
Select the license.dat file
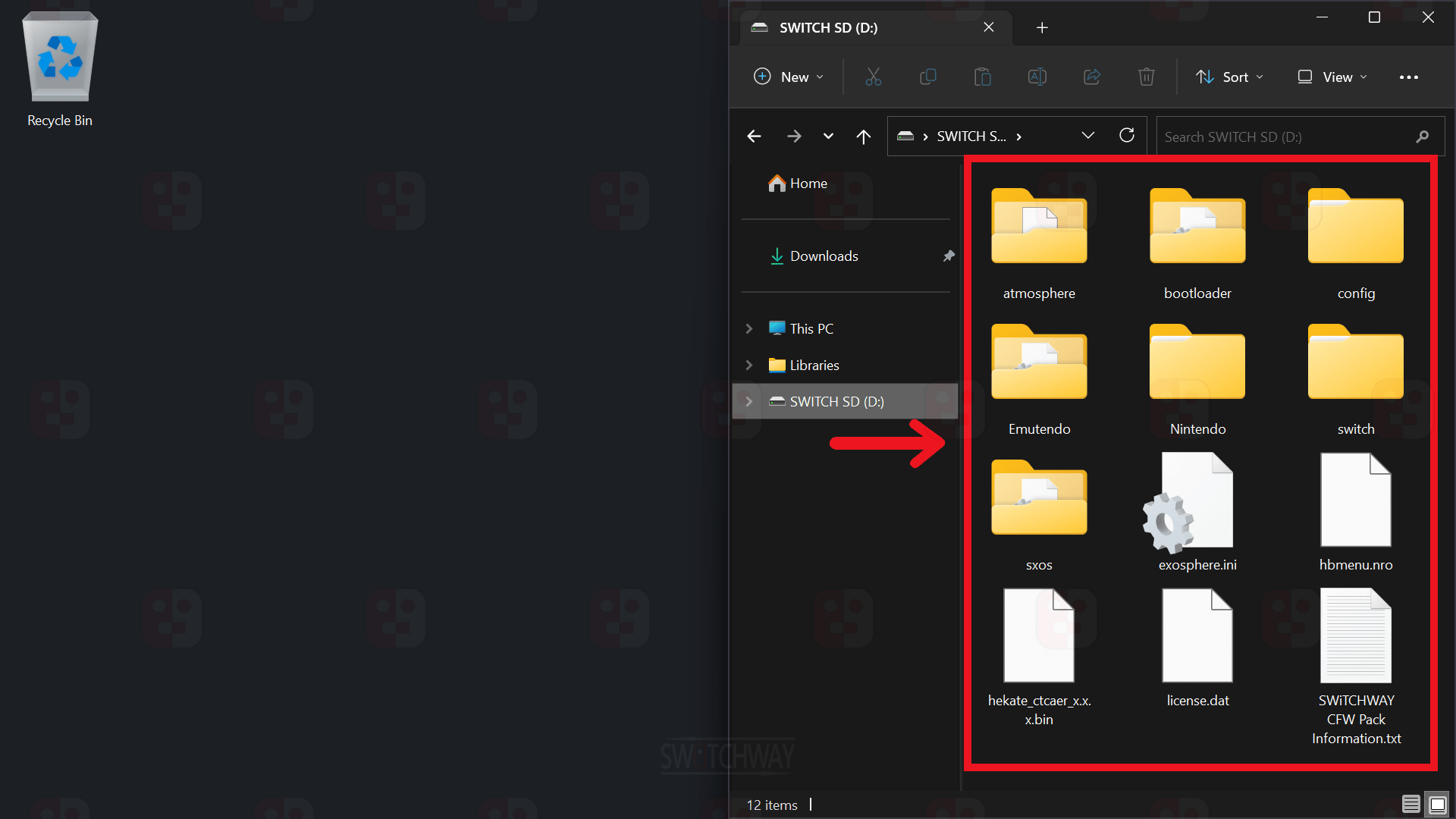pos(1197,648)
